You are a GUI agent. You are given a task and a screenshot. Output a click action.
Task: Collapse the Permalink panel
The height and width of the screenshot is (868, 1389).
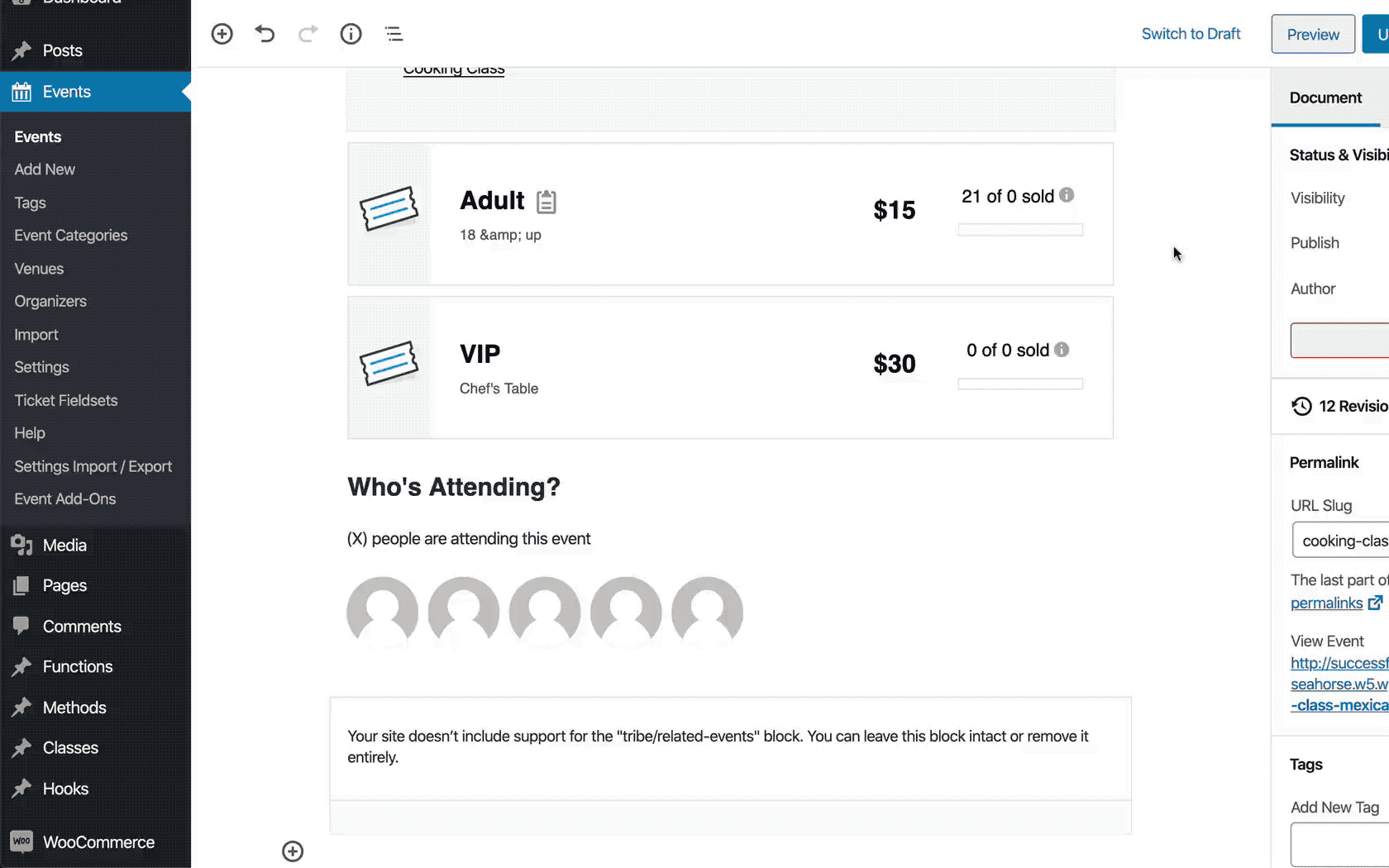[x=1324, y=463]
